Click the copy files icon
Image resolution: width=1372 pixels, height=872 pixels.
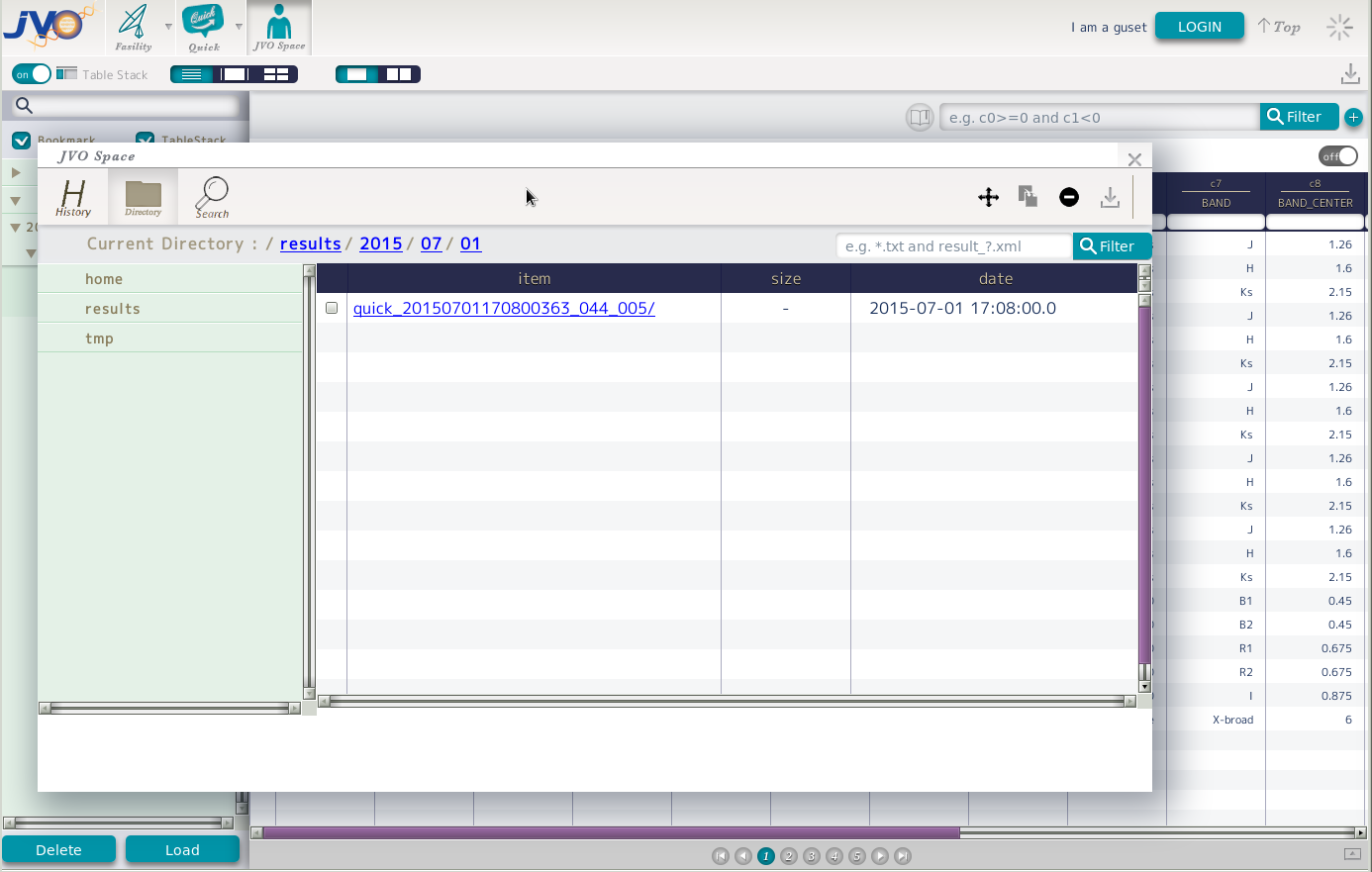(1028, 197)
